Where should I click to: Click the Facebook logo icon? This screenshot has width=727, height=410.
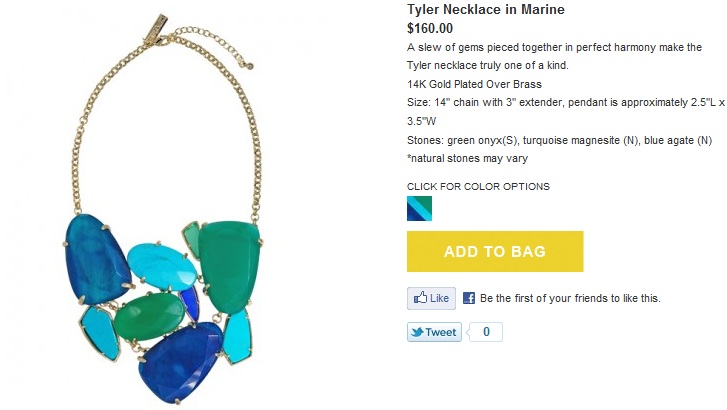pyautogui.click(x=469, y=298)
